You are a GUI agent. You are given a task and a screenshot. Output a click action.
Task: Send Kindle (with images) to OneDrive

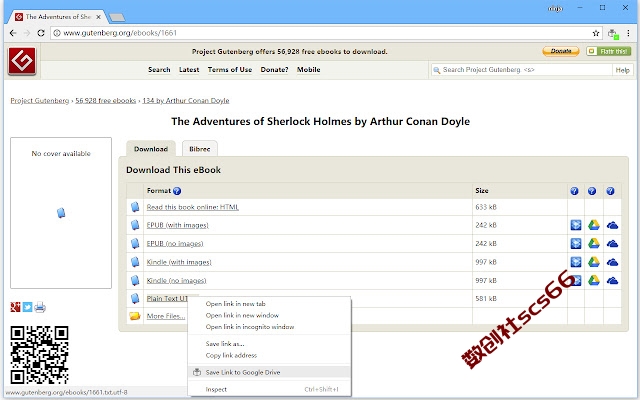click(612, 262)
